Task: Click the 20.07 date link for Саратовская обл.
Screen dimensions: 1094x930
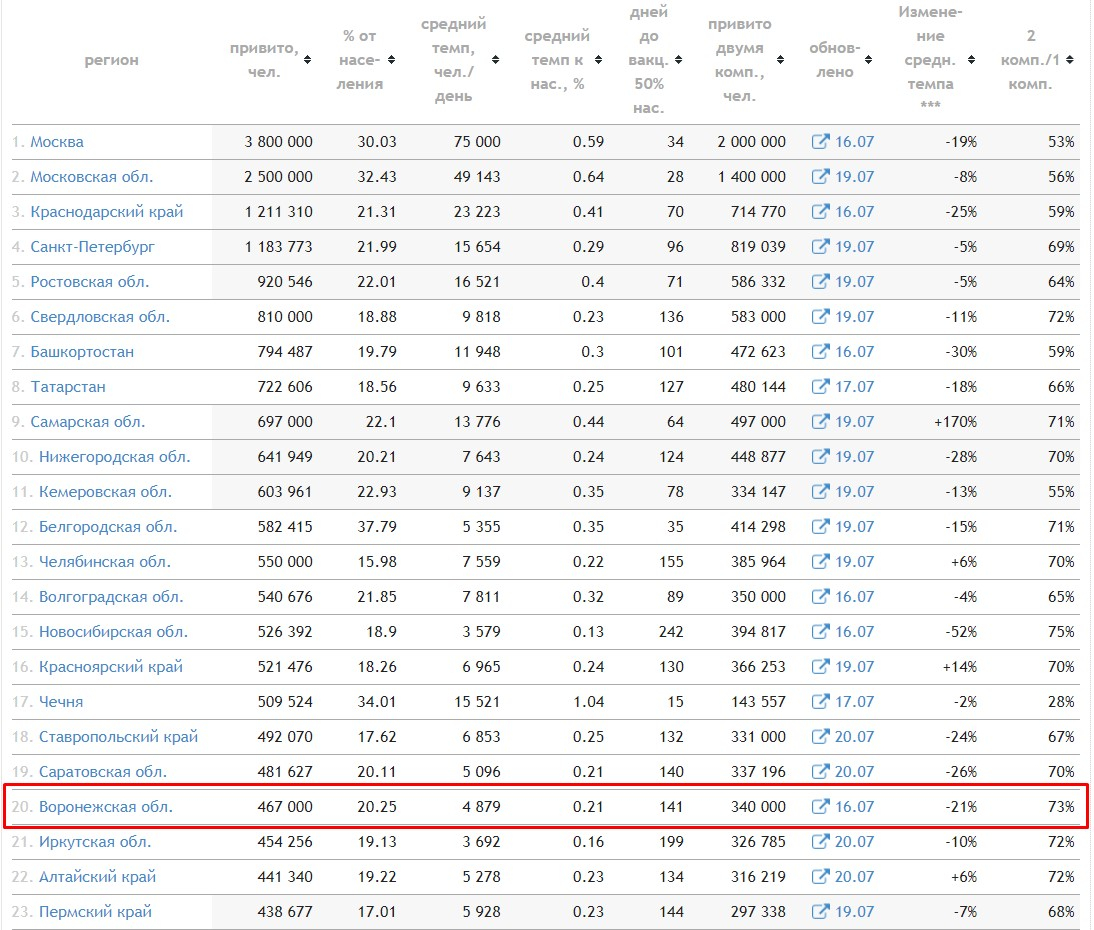Action: 854,772
